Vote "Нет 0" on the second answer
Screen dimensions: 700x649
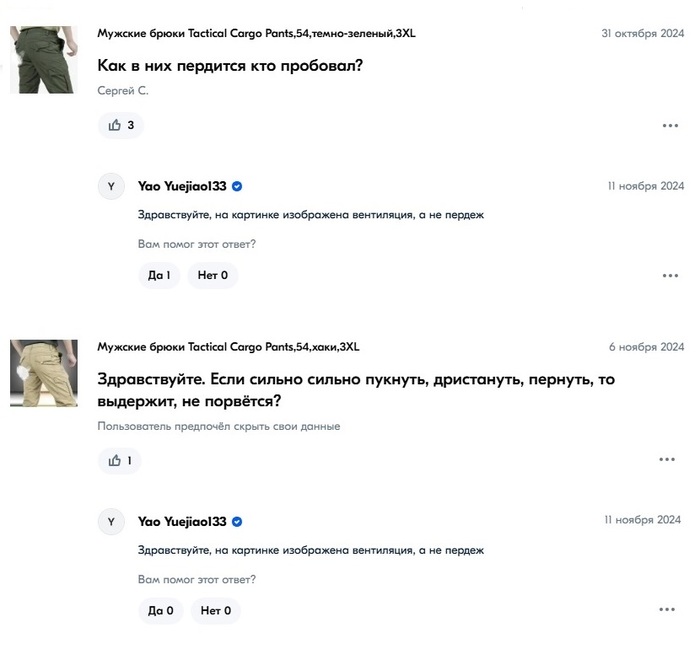[215, 610]
